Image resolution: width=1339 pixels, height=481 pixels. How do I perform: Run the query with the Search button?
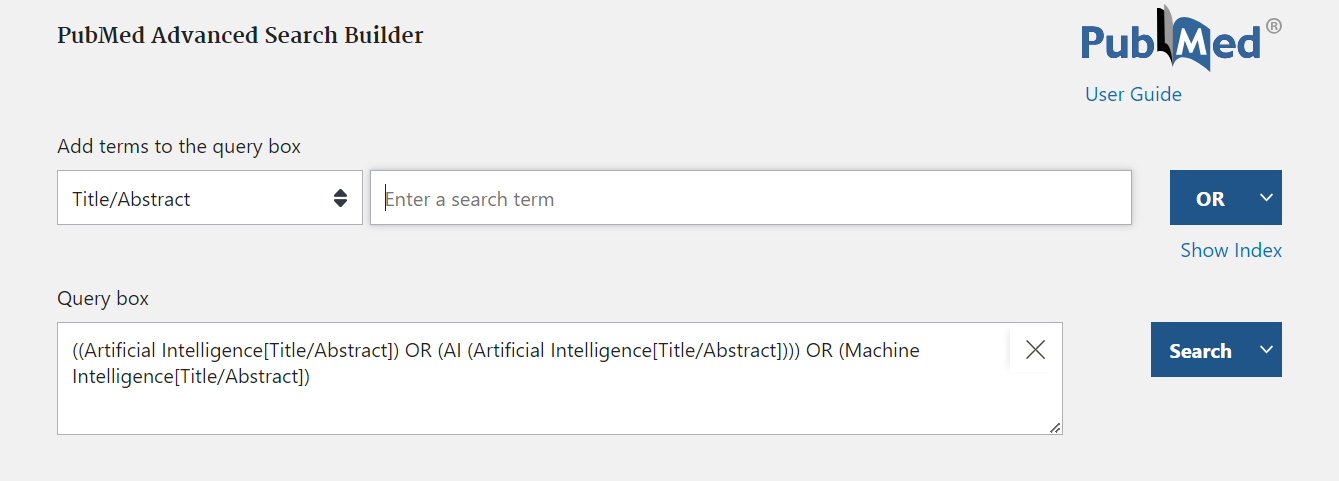point(1199,351)
